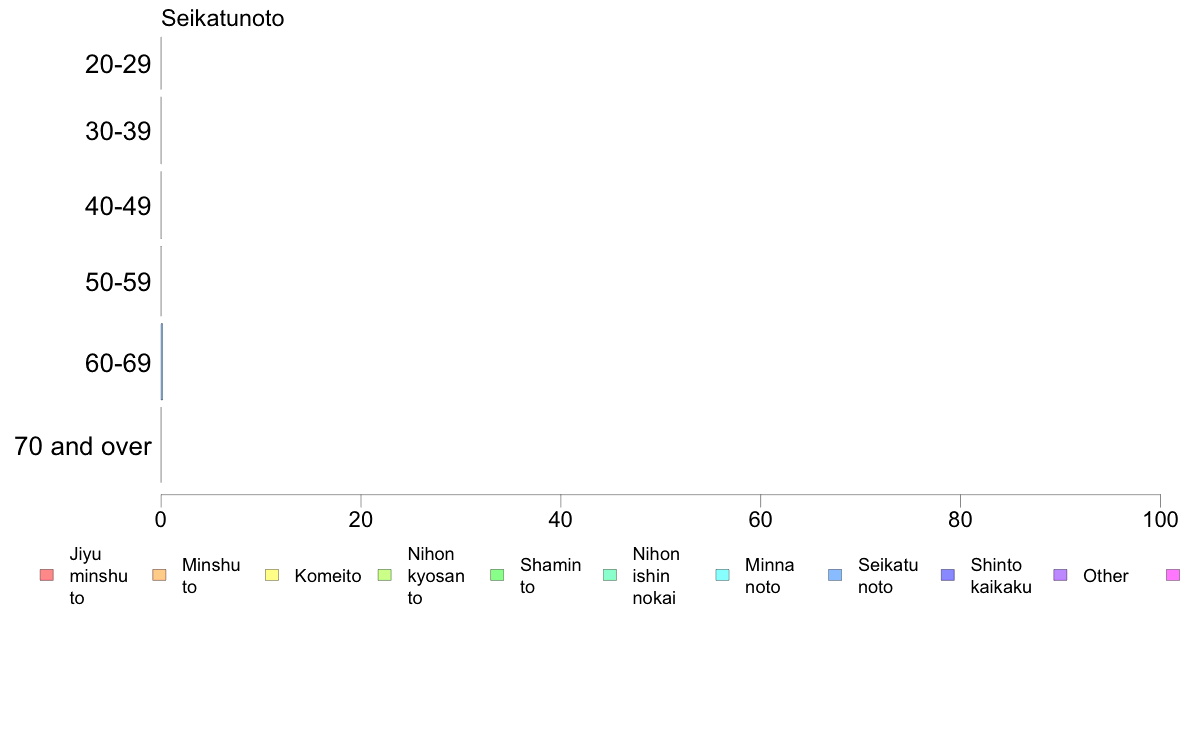Screen dimensions: 1188x736
Task: Click the Nihon kyosan to legend swatch
Action: pos(385,575)
